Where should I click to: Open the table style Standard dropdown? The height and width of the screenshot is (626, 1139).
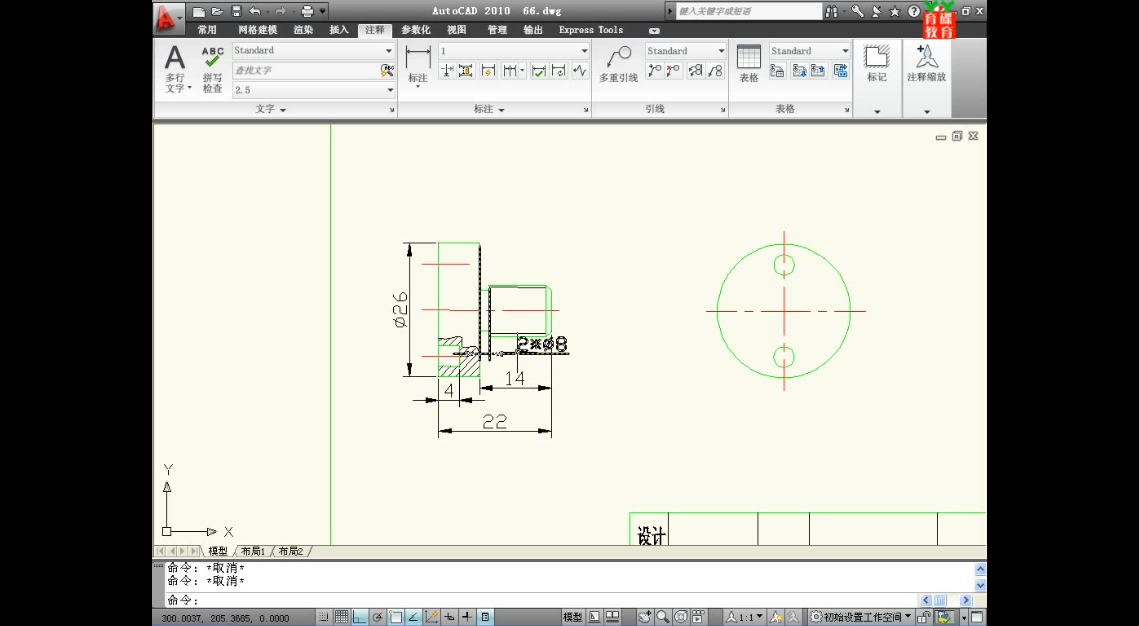point(845,51)
